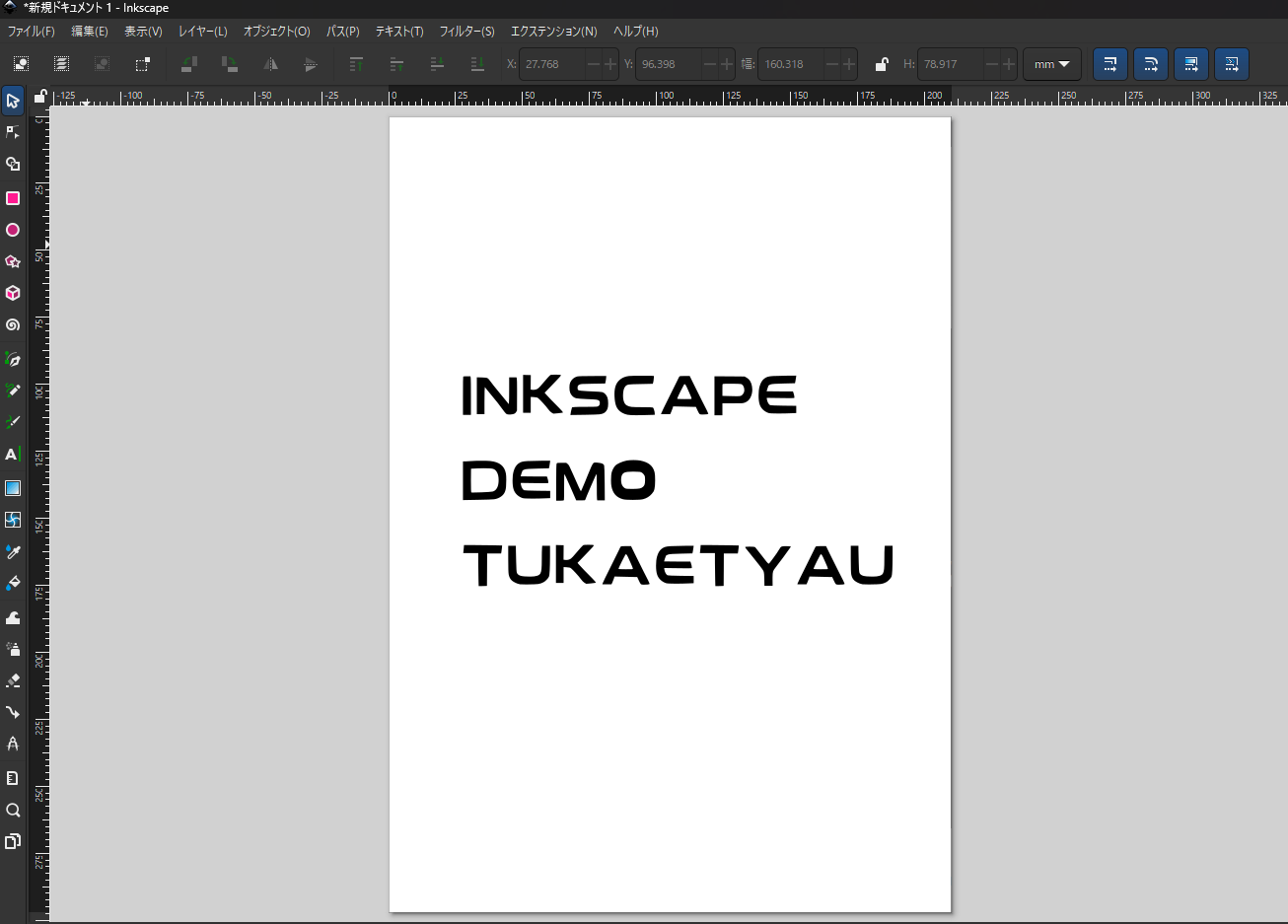Open the オブジェクト(O) menu

coord(277,32)
